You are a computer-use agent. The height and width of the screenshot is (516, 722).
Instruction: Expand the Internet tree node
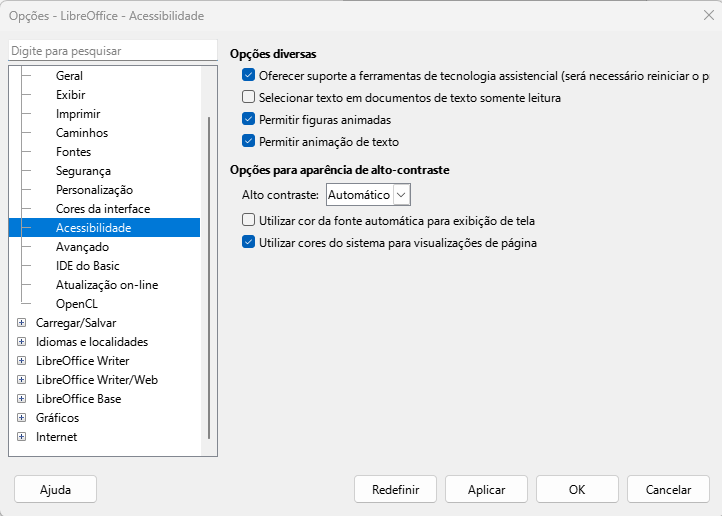pos(21,436)
